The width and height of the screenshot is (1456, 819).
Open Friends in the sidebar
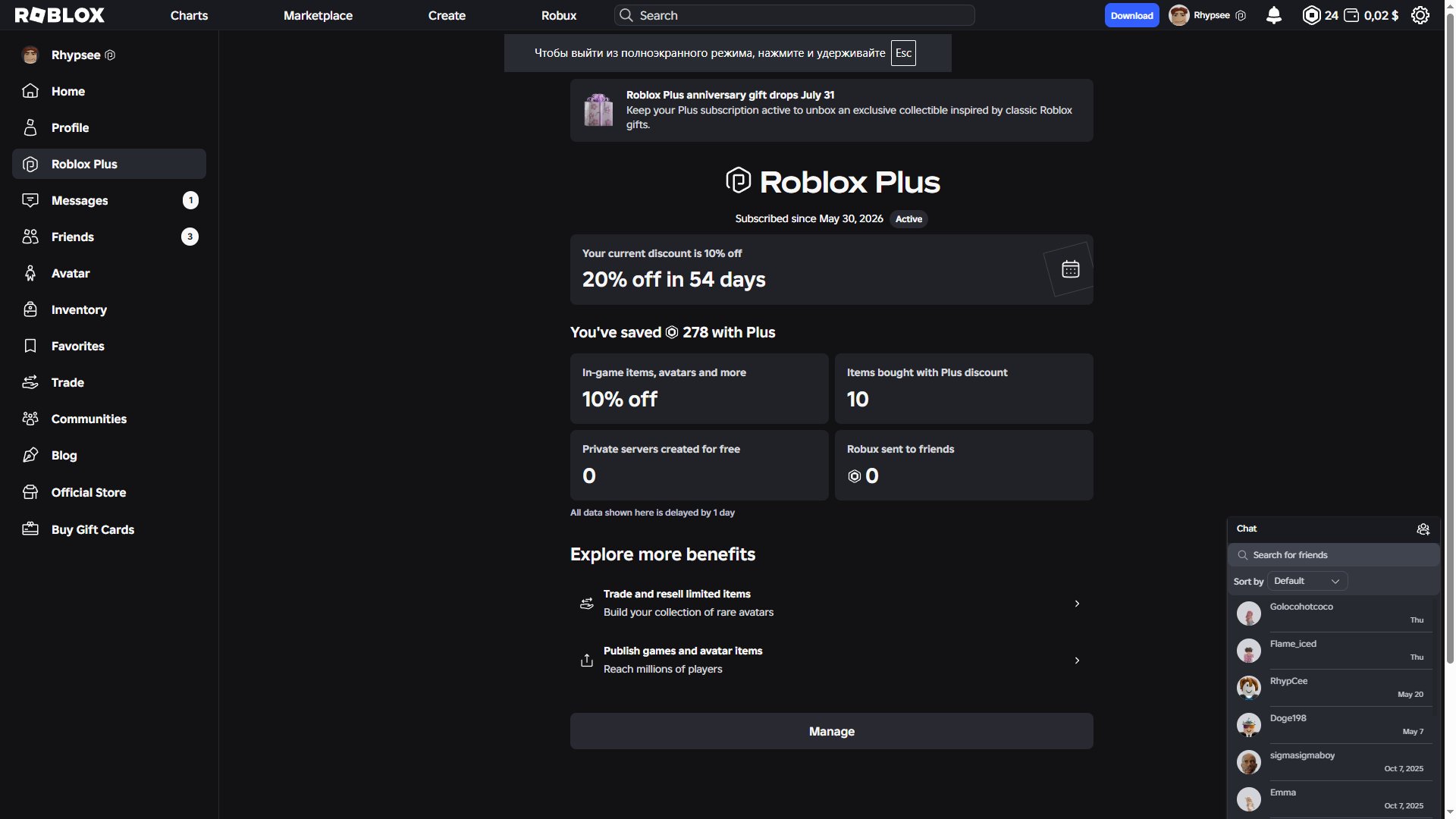point(109,237)
